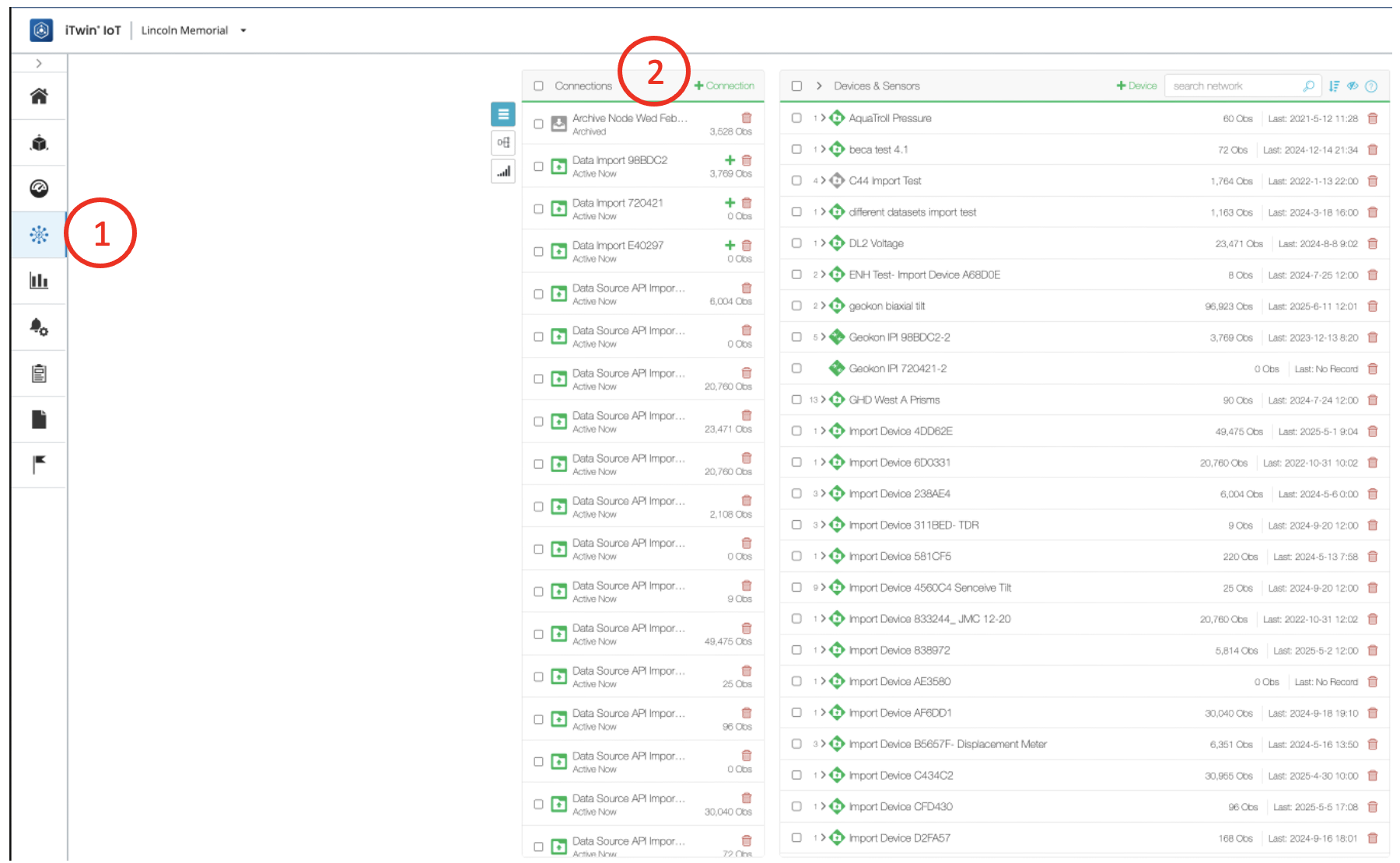The width and height of the screenshot is (1400, 863).
Task: Click the search network input field
Action: (x=1233, y=86)
